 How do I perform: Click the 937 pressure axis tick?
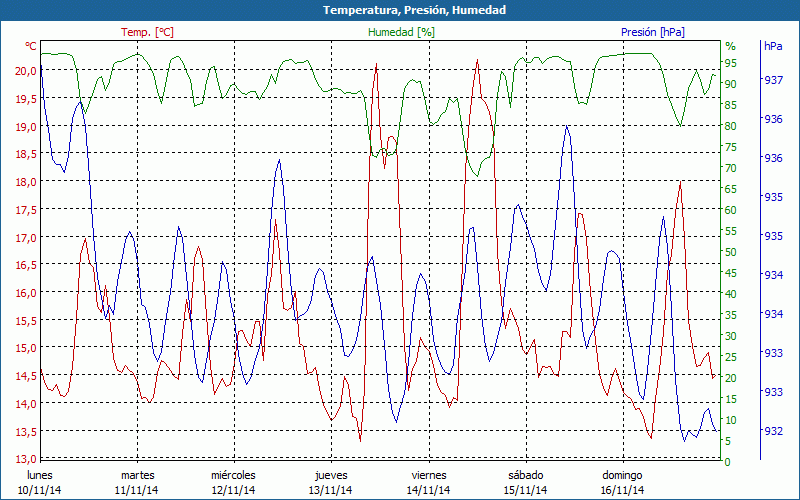tap(773, 80)
